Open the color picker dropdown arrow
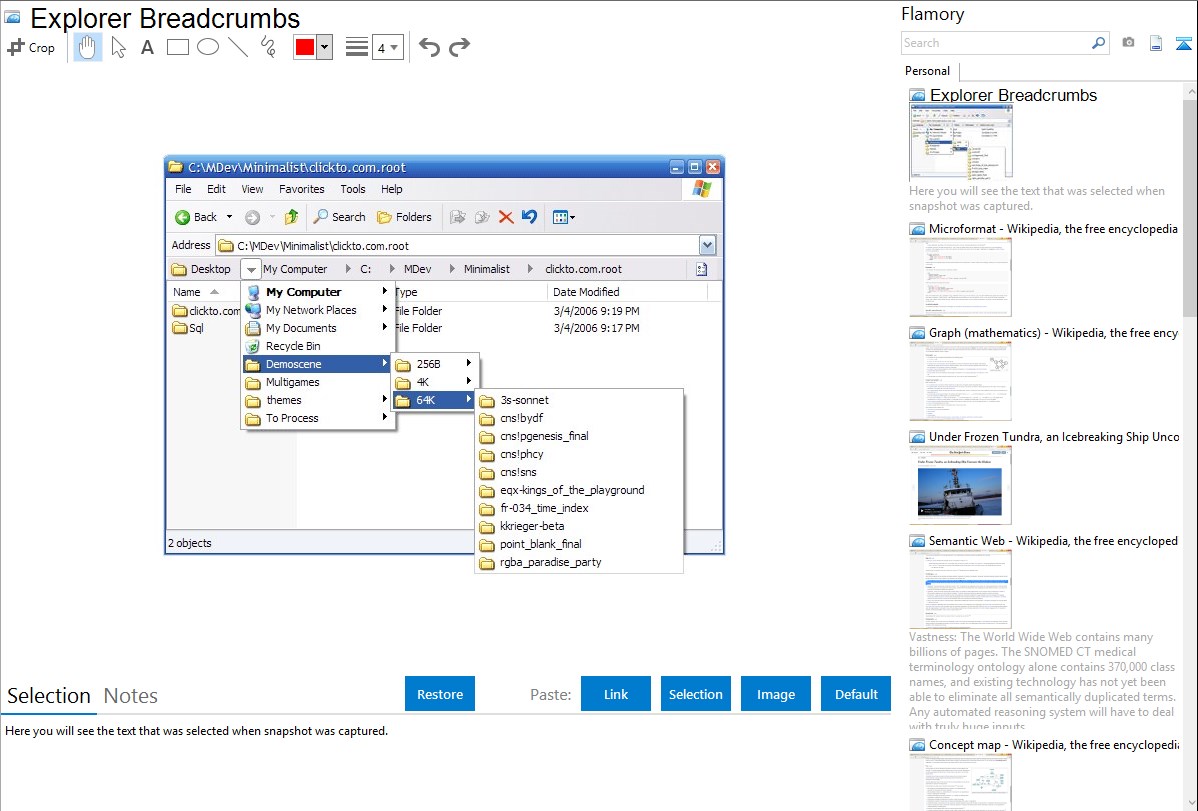The width and height of the screenshot is (1198, 811). coord(324,47)
